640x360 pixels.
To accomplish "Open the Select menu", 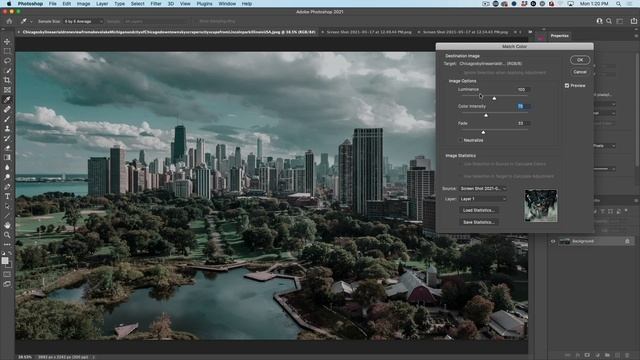I will tap(138, 4).
